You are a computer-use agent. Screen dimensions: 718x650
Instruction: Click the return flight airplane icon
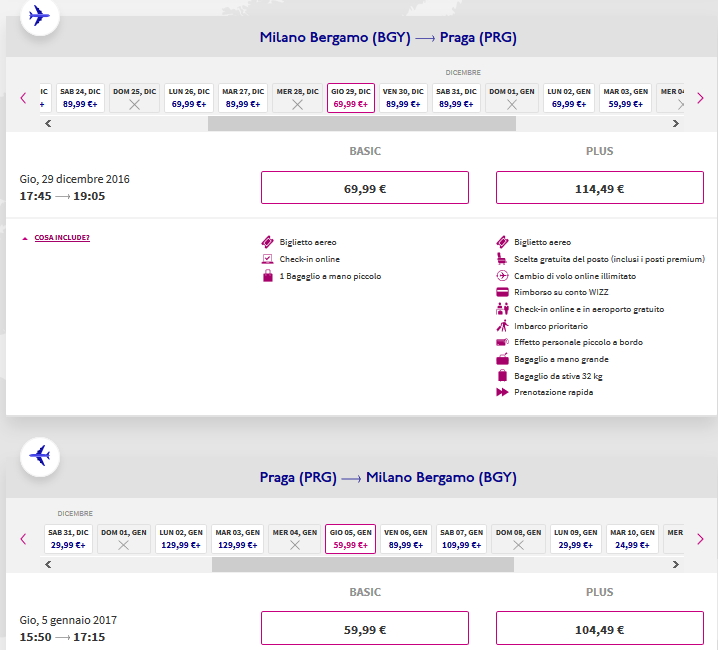(40, 456)
